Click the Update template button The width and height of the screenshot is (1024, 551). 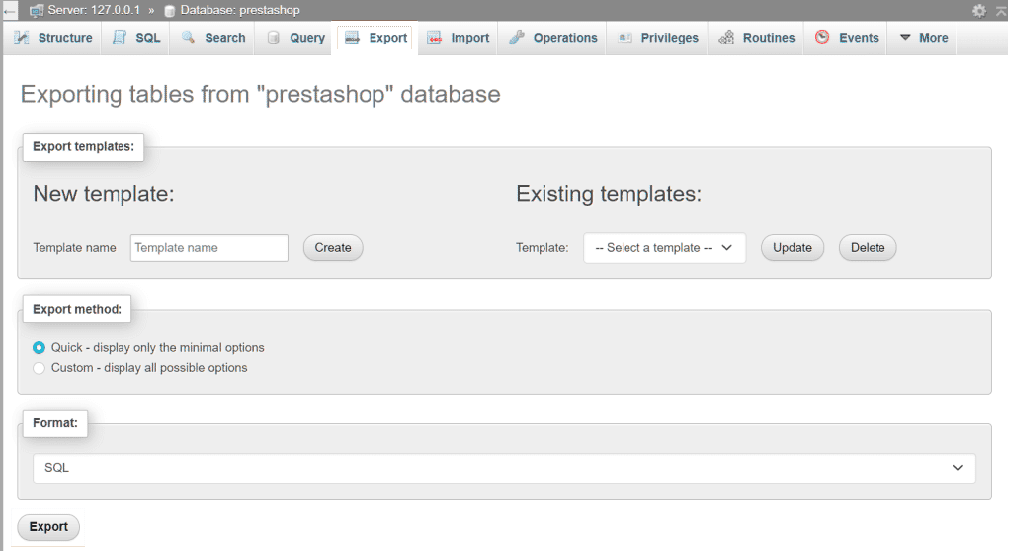tap(792, 248)
